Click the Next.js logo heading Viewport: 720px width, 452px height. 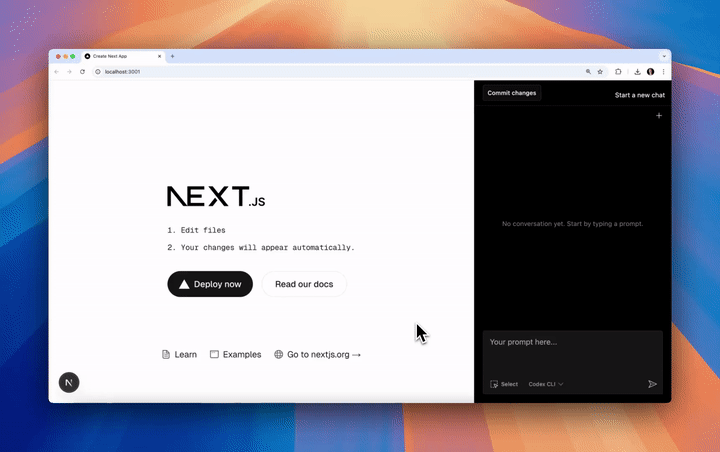click(x=216, y=196)
